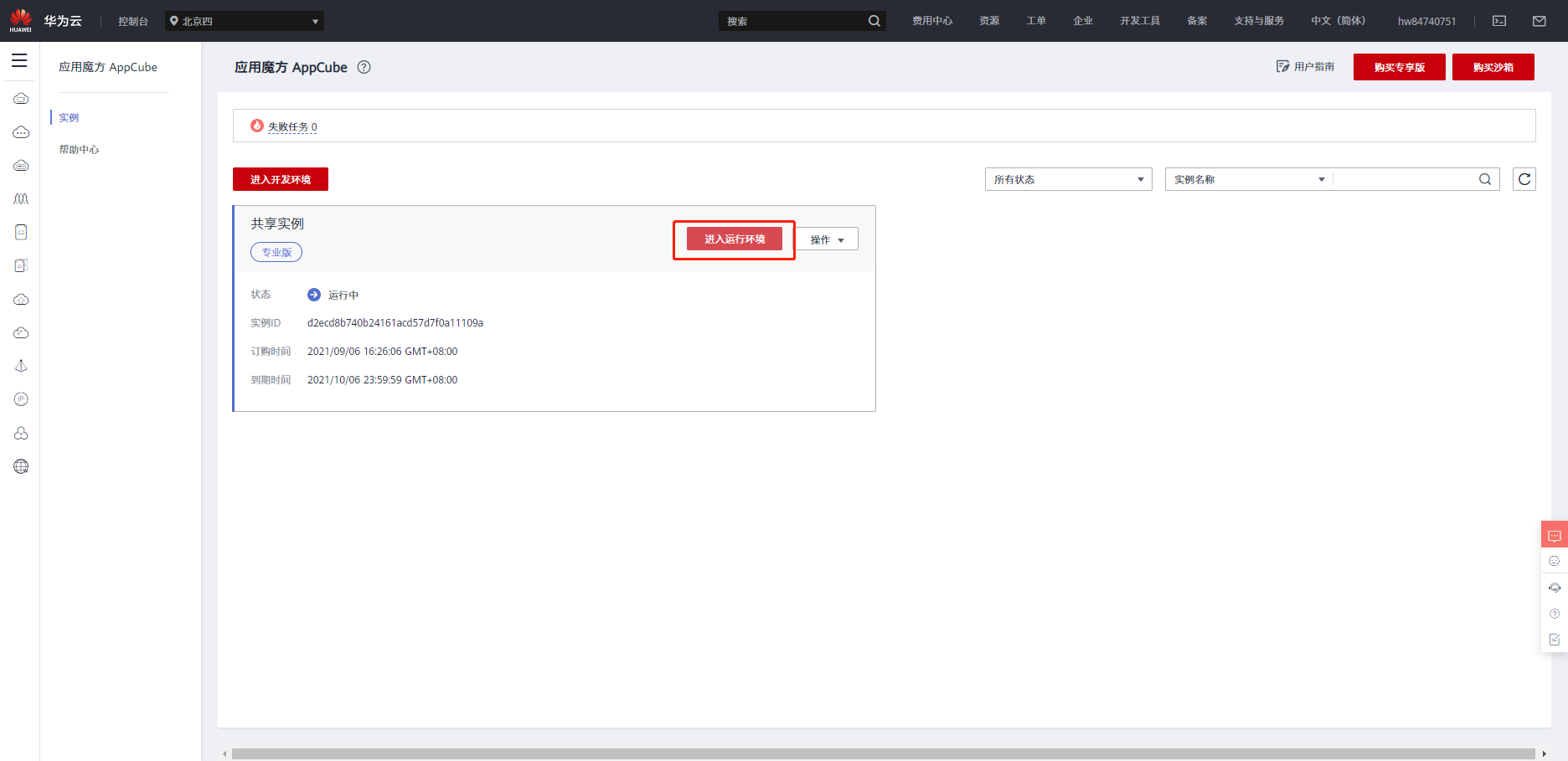Image resolution: width=1568 pixels, height=761 pixels.
Task: Open the 用户指南 link
Action: (x=1314, y=66)
